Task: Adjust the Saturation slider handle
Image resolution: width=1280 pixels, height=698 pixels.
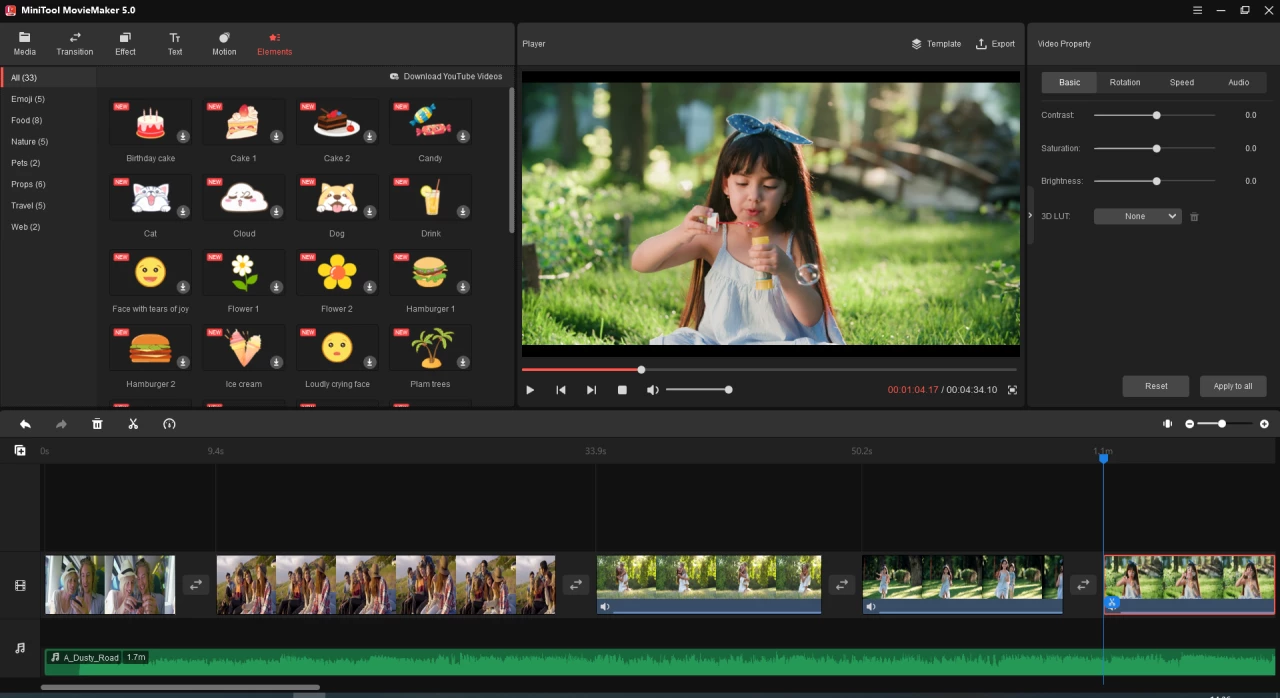Action: (1156, 148)
